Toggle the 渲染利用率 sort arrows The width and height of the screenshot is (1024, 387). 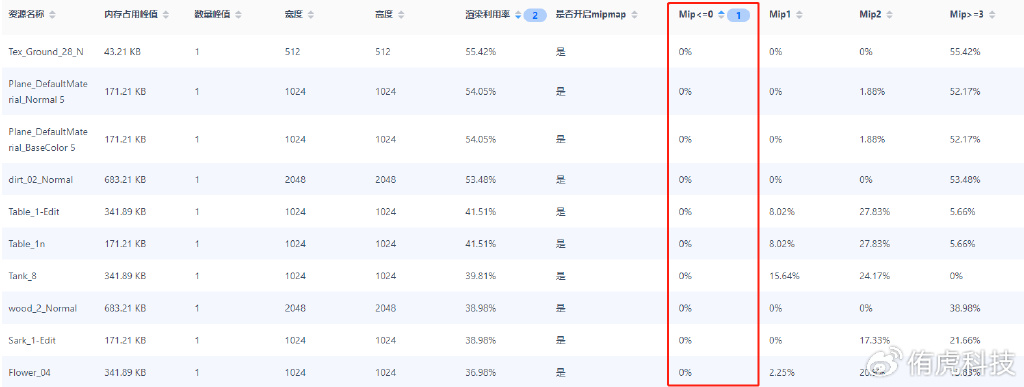[518, 14]
